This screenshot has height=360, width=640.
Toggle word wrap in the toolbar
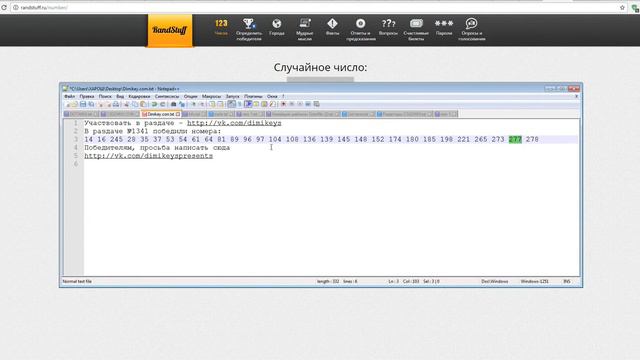pos(231,104)
